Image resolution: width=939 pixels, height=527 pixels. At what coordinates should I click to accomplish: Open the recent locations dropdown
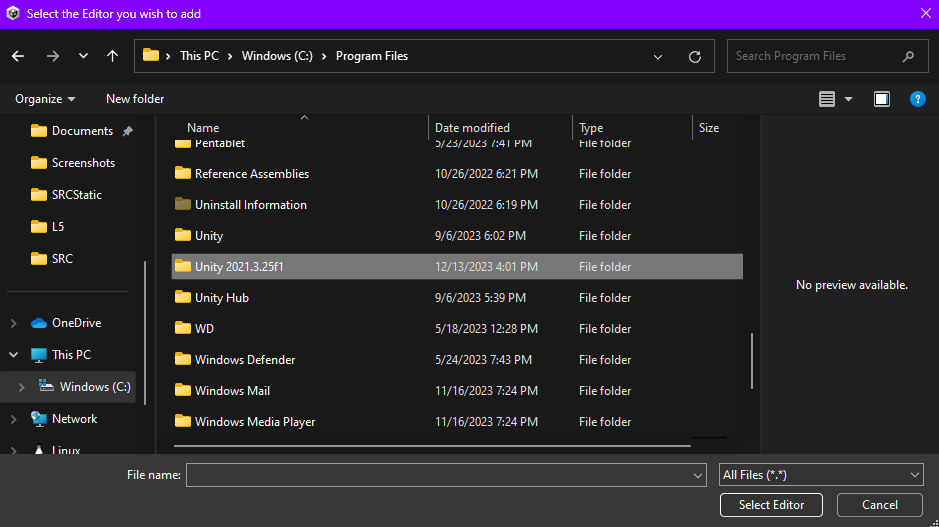83,56
